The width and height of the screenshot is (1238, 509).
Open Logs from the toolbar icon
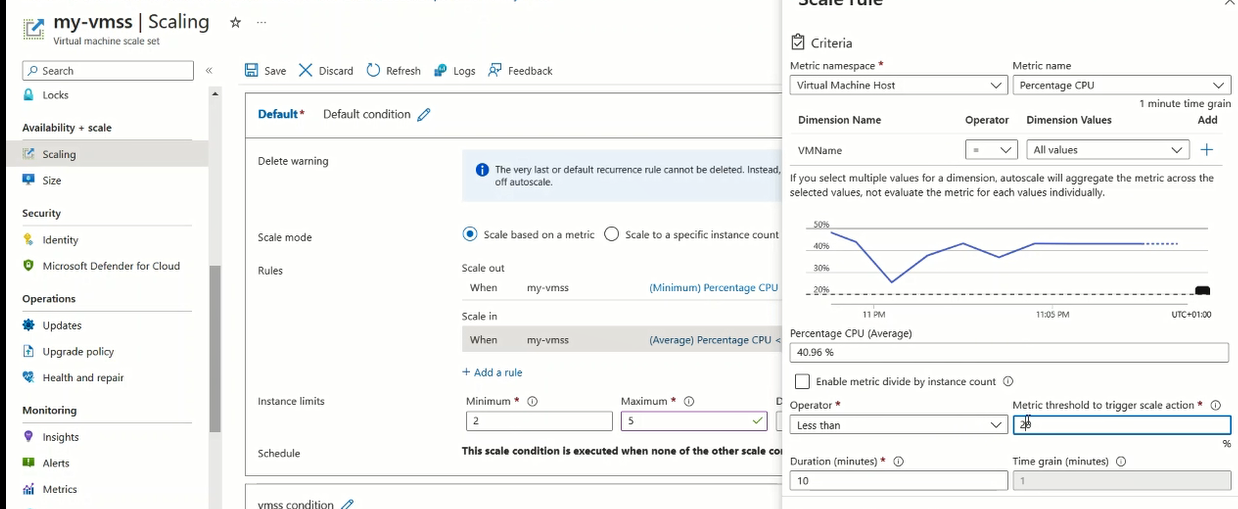coord(441,71)
